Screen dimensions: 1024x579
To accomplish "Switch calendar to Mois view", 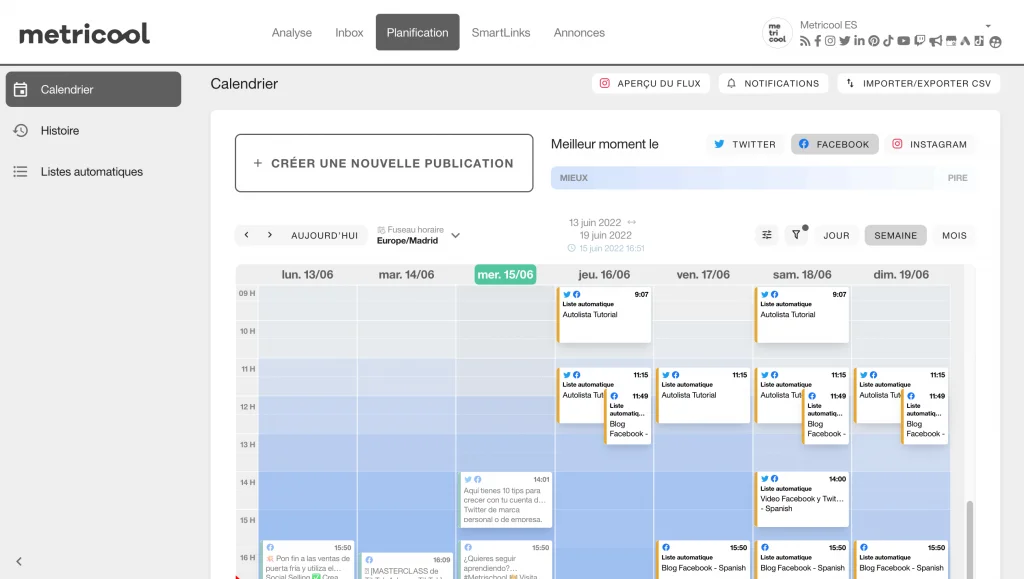I will pos(954,236).
